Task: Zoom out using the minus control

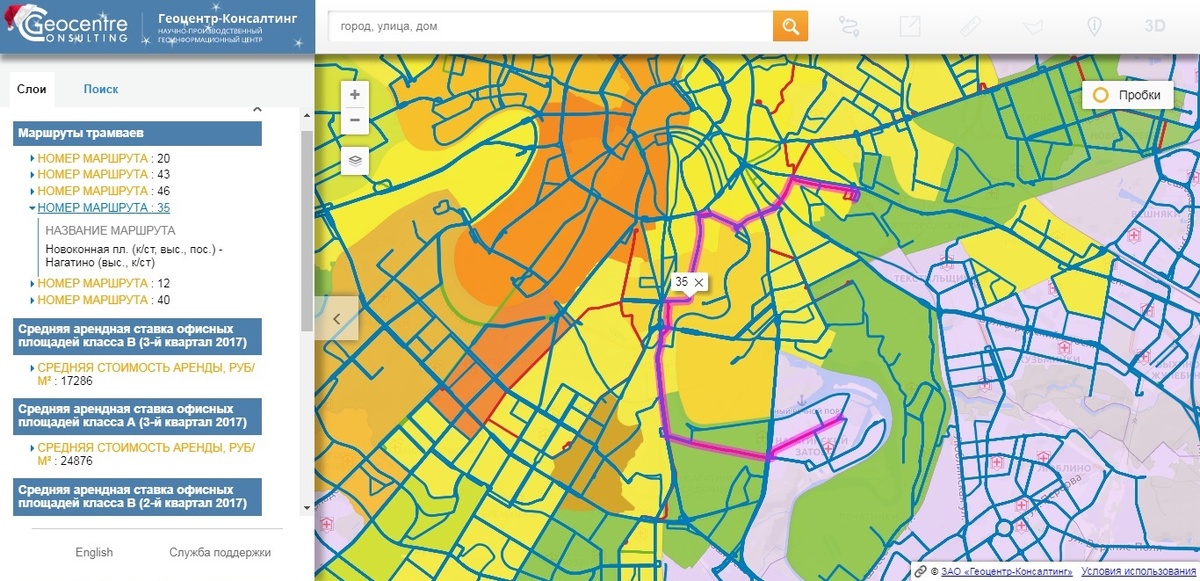Action: pyautogui.click(x=354, y=121)
